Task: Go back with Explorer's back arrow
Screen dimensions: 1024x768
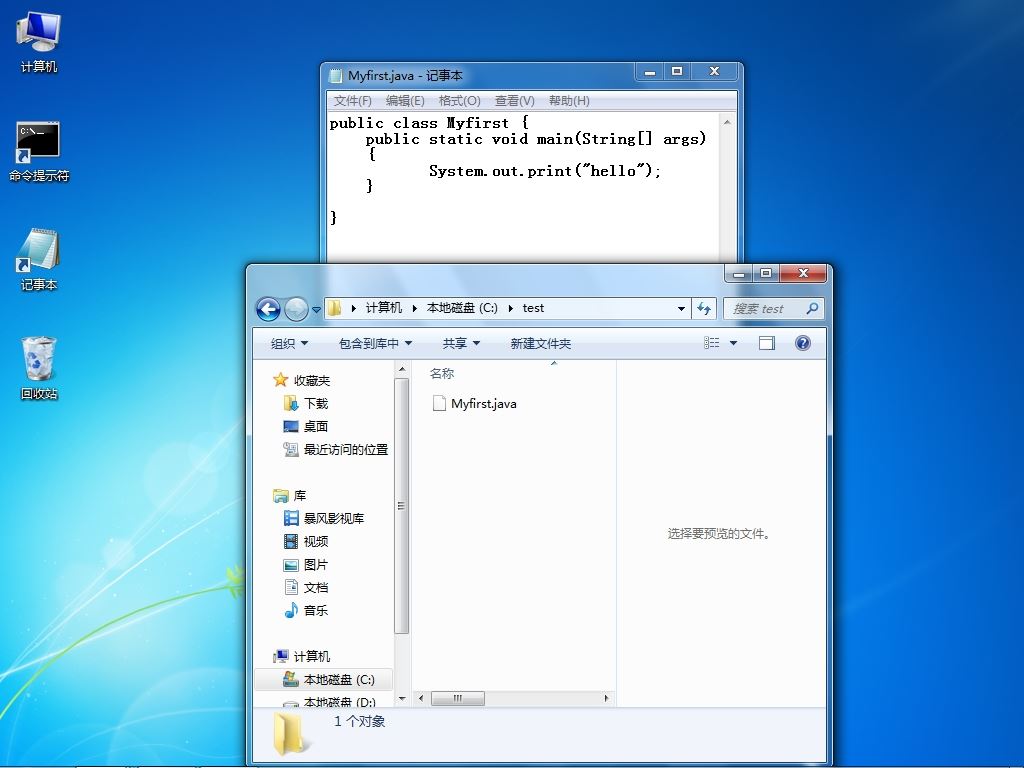Action: point(268,308)
